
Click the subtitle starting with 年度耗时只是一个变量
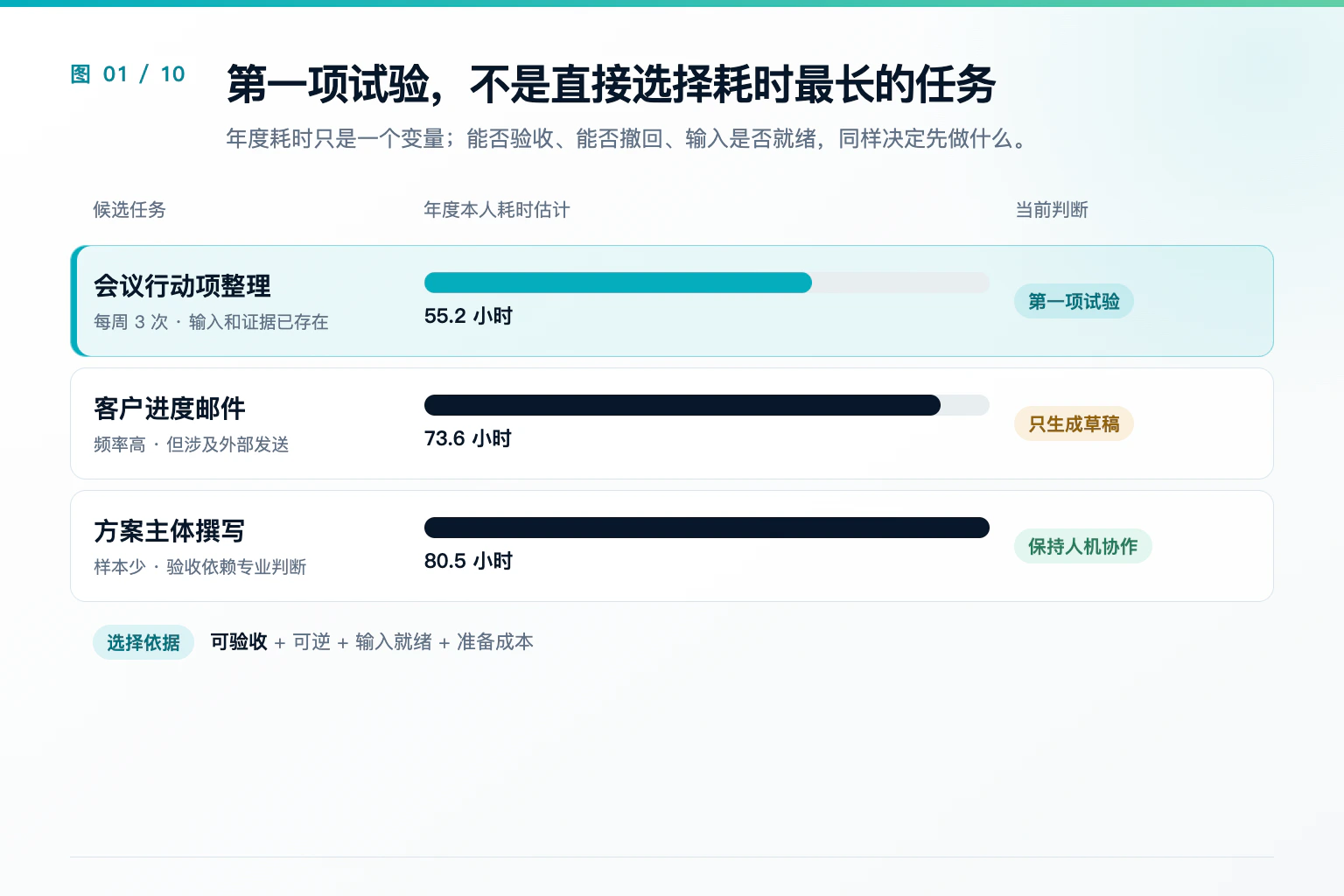pyautogui.click(x=628, y=138)
